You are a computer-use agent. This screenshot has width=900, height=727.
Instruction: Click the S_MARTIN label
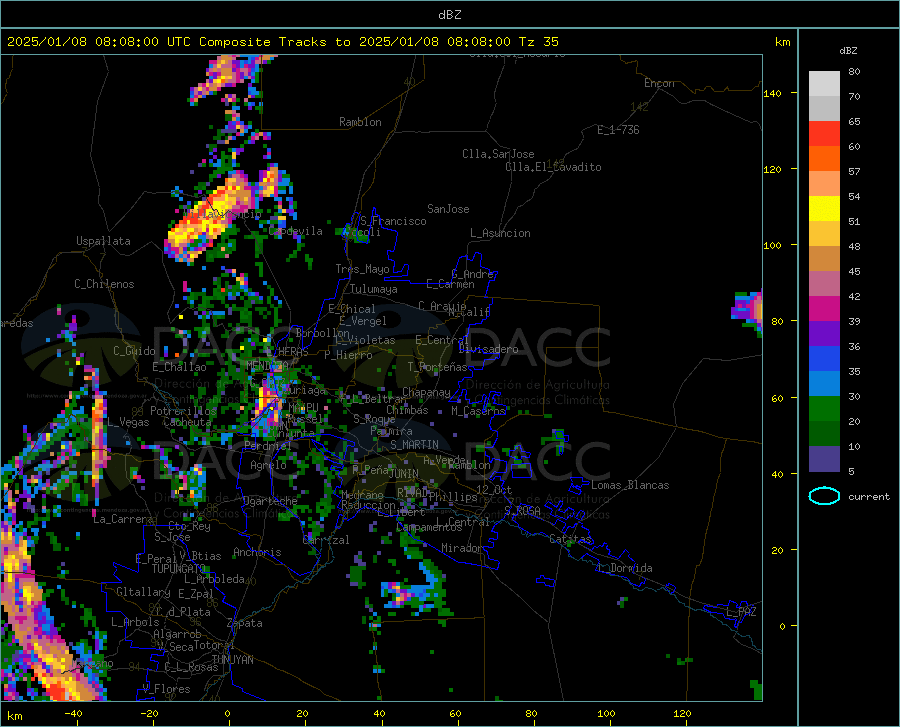point(414,445)
